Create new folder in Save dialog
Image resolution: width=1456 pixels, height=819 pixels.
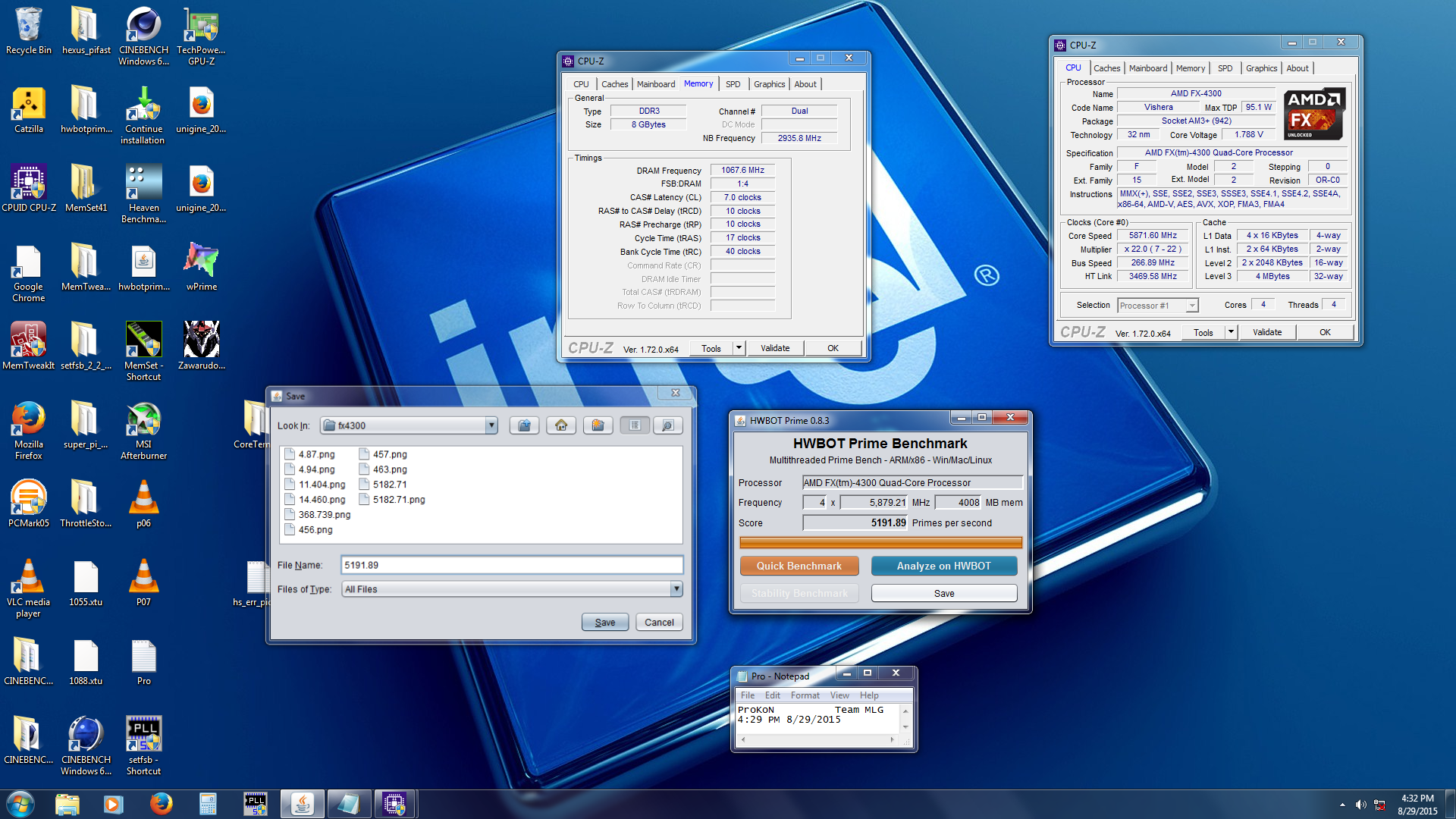pos(598,425)
